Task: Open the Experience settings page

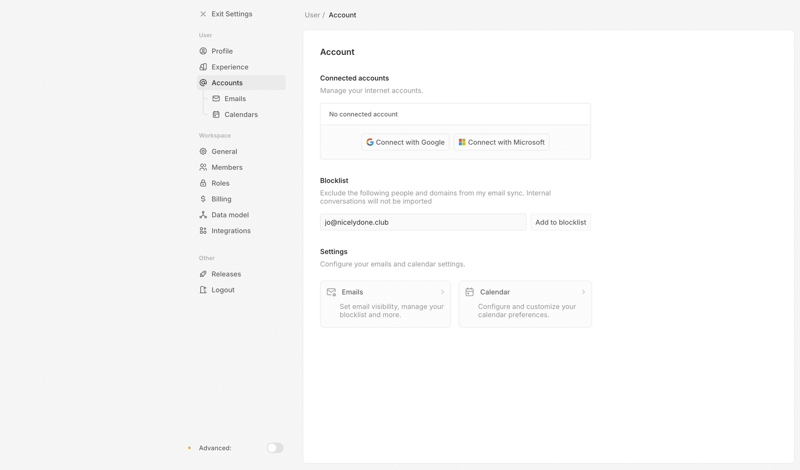Action: click(x=241, y=67)
